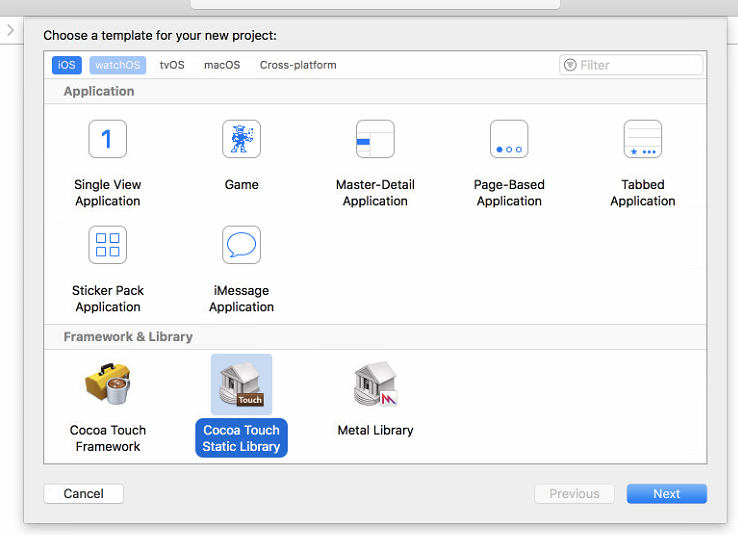Click the "Game" template label
This screenshot has width=738, height=535.
241,184
